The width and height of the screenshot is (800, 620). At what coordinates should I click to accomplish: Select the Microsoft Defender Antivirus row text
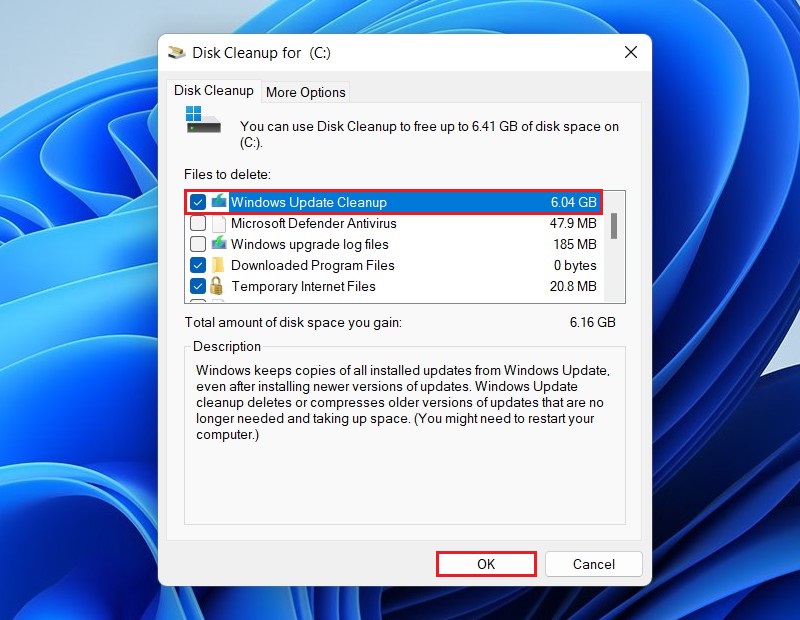[313, 223]
